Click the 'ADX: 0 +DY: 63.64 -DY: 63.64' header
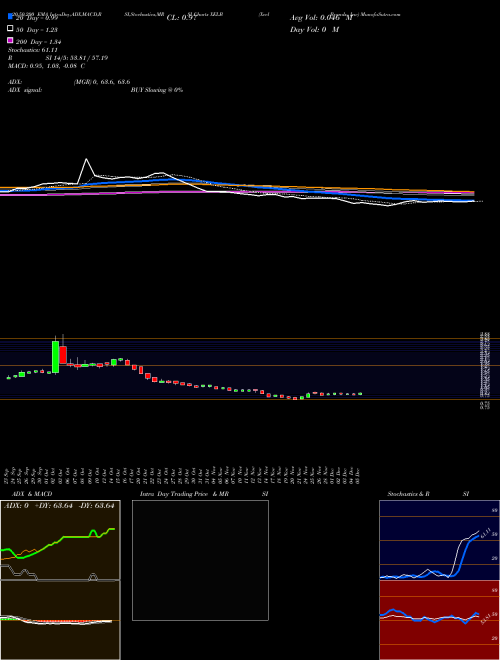500x660 pixels. tap(59, 506)
